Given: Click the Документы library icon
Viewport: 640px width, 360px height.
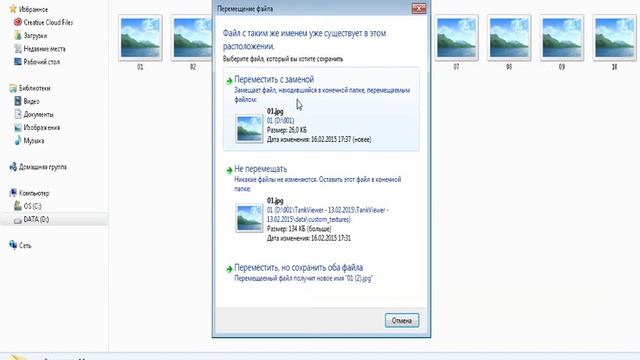Looking at the screenshot, I should 18,114.
